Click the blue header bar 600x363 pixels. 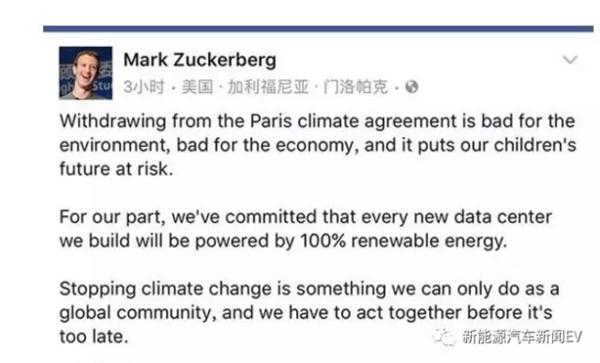click(x=318, y=29)
